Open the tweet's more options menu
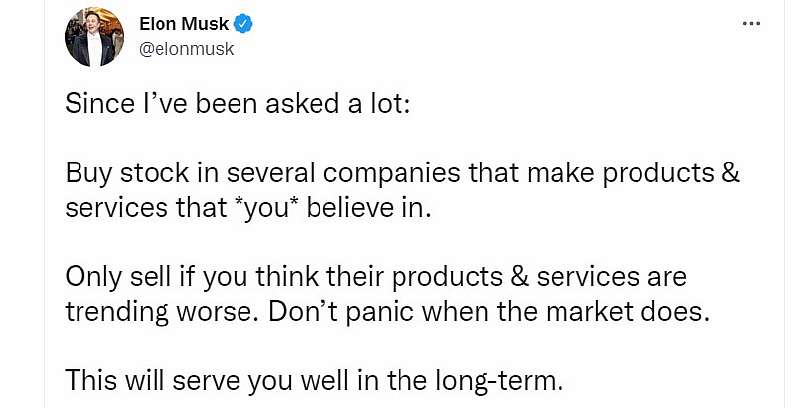800x408 pixels. coord(751,23)
